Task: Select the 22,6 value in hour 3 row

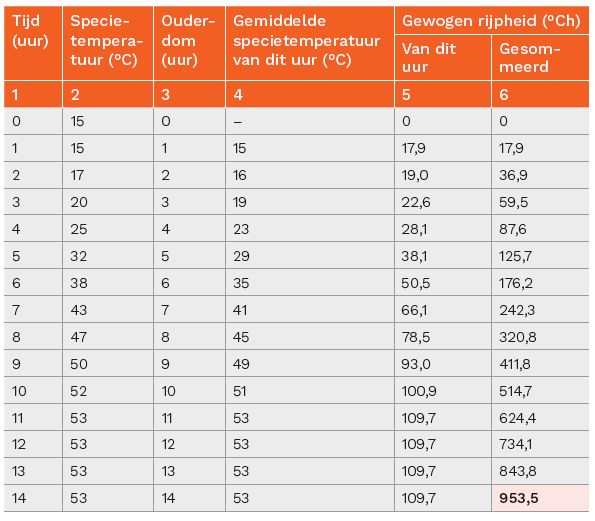Action: [x=443, y=202]
